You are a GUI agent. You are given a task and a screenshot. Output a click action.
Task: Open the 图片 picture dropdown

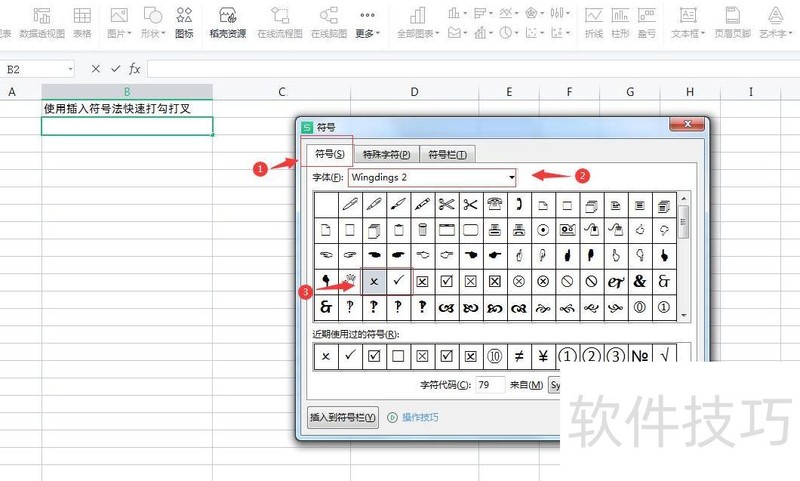click(119, 23)
